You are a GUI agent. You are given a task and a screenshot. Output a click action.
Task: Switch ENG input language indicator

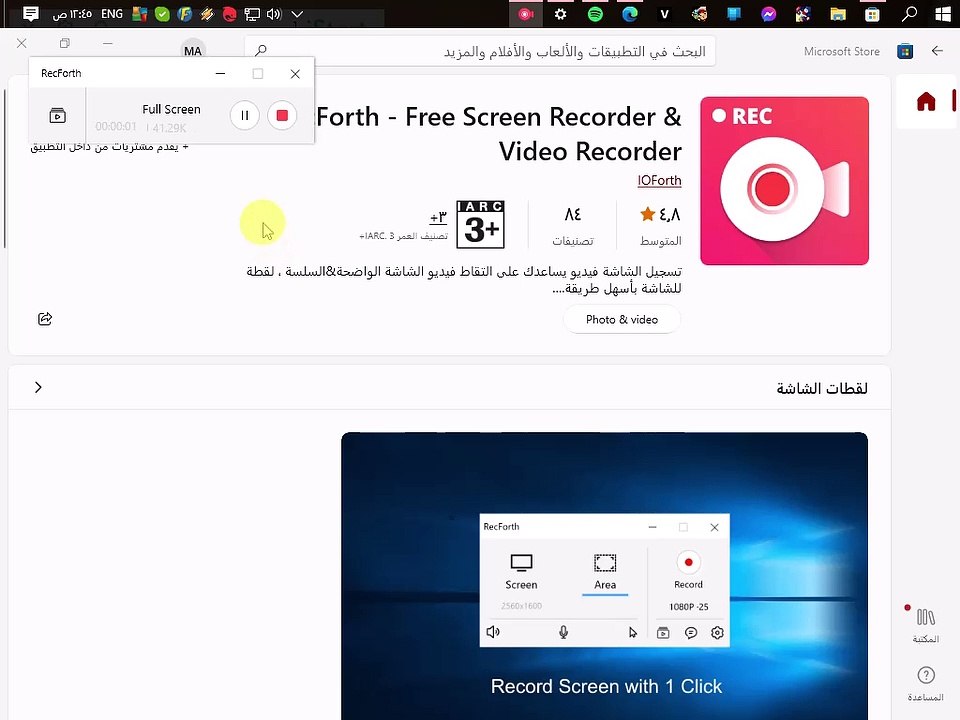pos(111,13)
